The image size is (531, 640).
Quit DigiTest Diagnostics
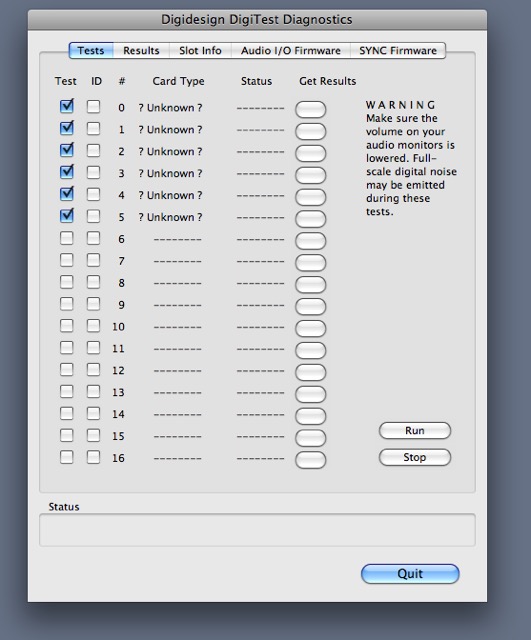point(410,574)
